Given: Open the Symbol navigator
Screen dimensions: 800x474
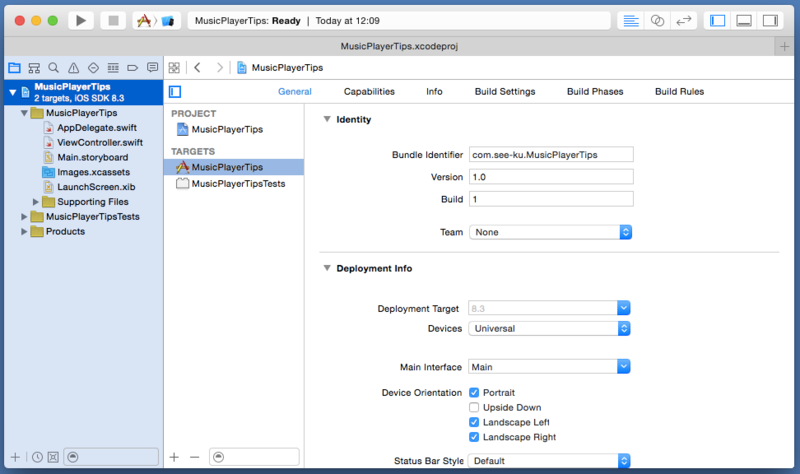Looking at the screenshot, I should [x=34, y=67].
